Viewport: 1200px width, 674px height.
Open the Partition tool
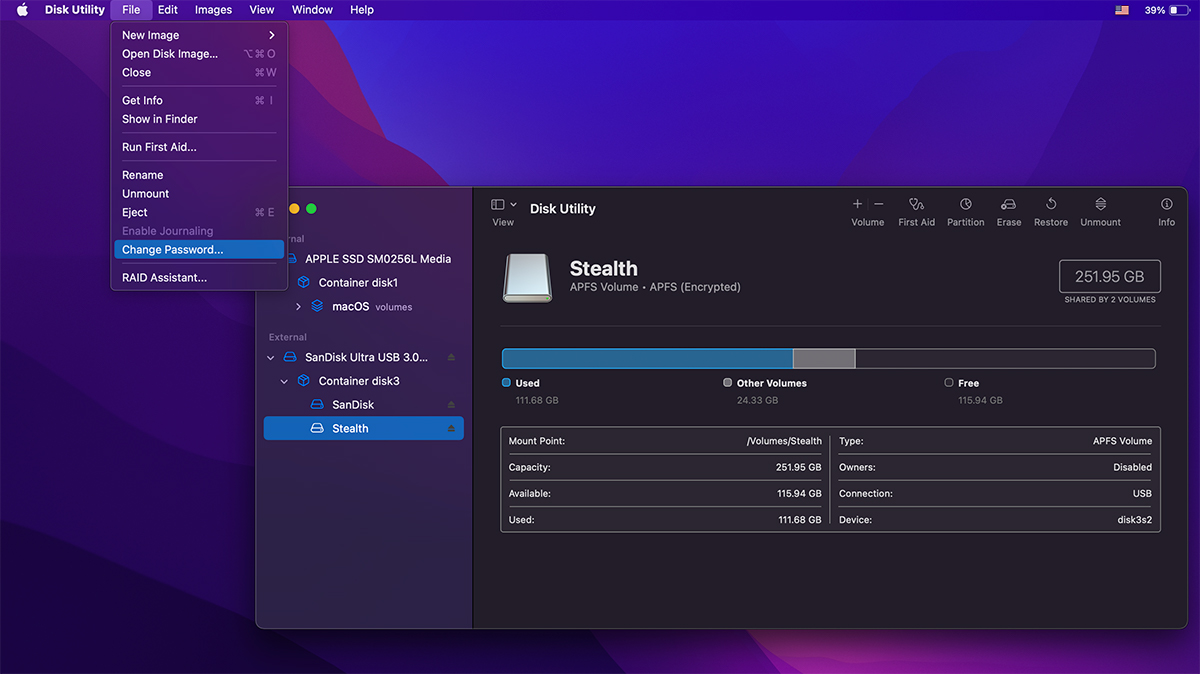[965, 205]
